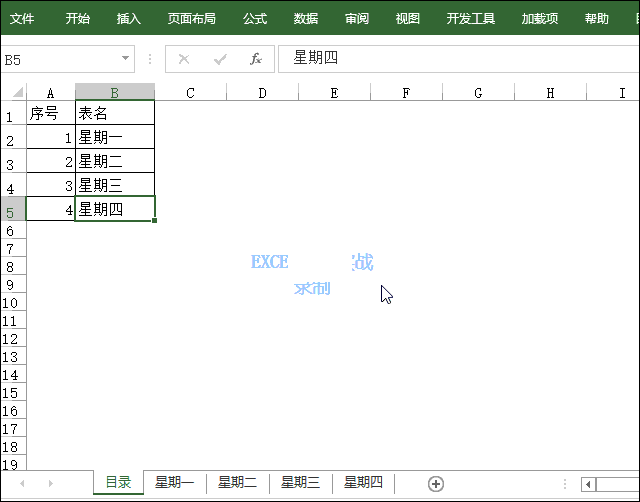This screenshot has height=502, width=640.
Task: Click cell A4 with value 3
Action: click(51, 185)
